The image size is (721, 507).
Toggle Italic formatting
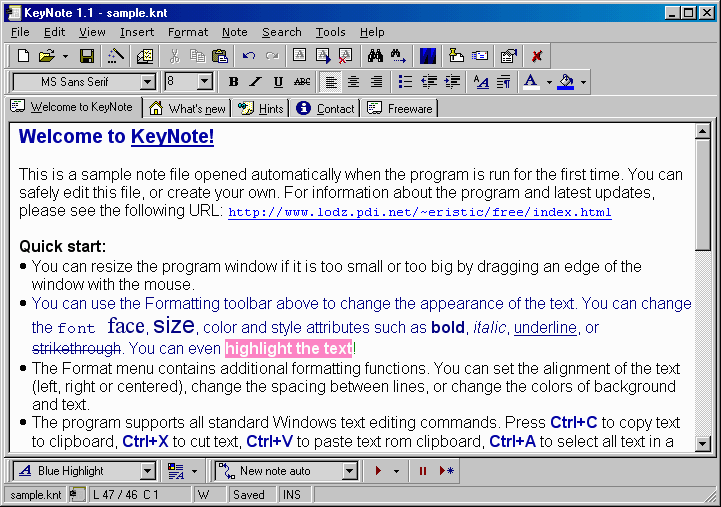(x=255, y=82)
